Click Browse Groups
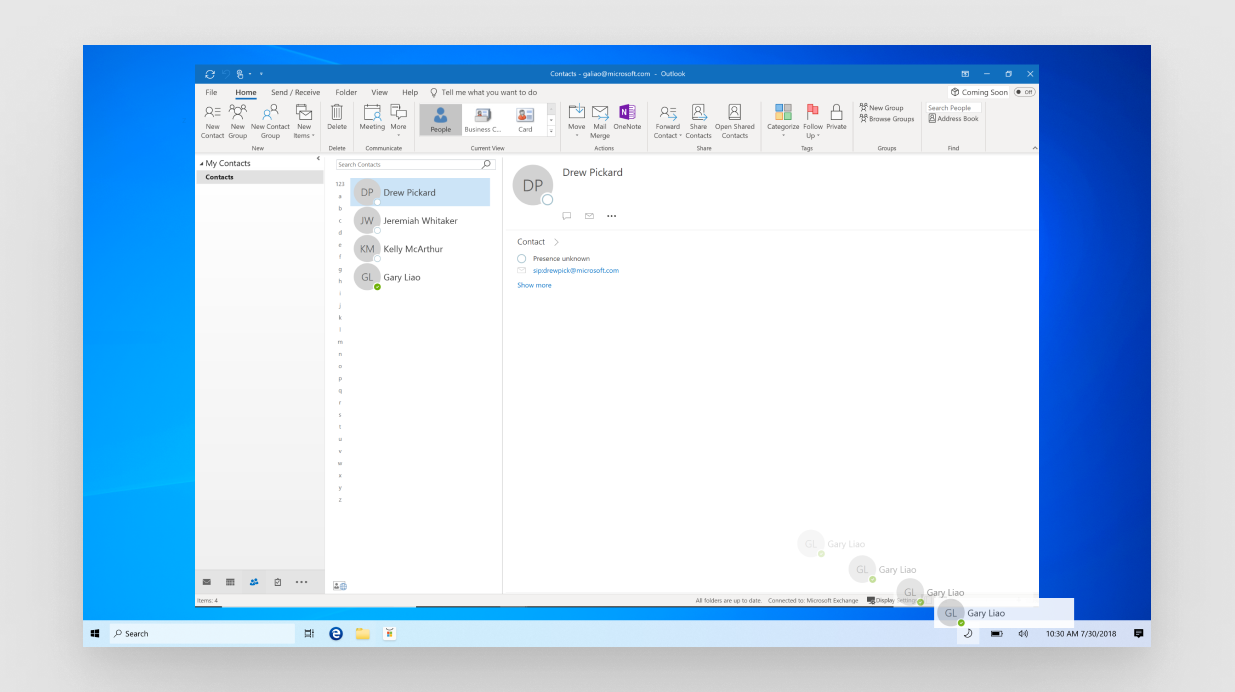The image size is (1235, 692). tap(887, 119)
